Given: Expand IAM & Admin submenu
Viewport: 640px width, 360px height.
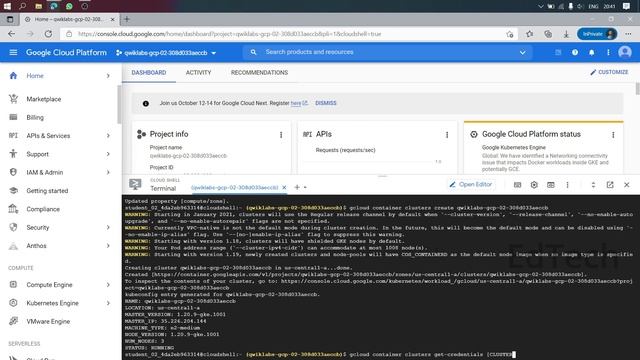Looking at the screenshot, I should (x=108, y=172).
